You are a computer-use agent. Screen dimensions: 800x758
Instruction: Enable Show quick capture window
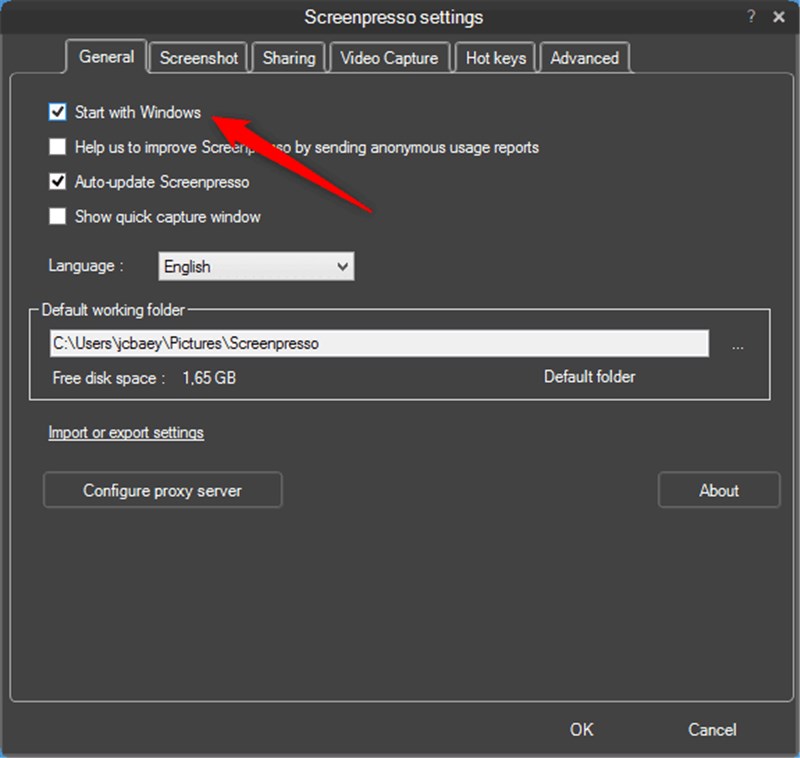(57, 216)
